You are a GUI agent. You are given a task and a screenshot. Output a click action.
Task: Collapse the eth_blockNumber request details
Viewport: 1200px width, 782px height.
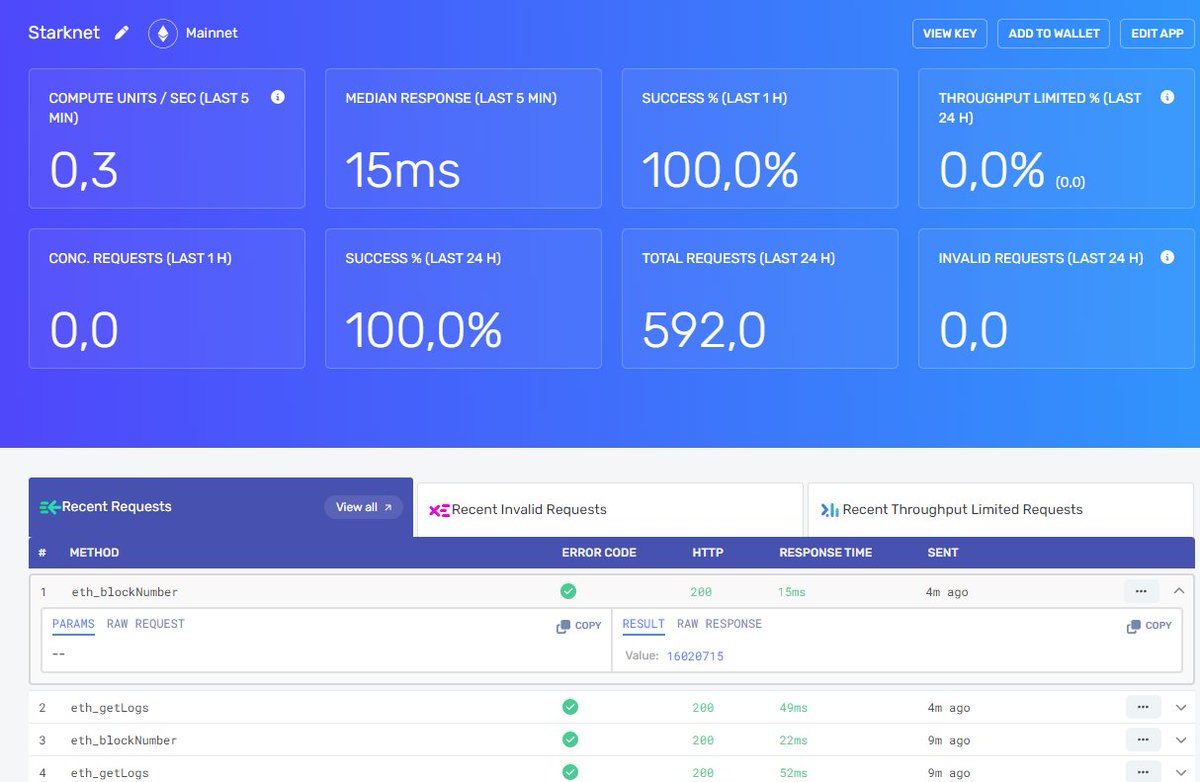click(x=1178, y=590)
